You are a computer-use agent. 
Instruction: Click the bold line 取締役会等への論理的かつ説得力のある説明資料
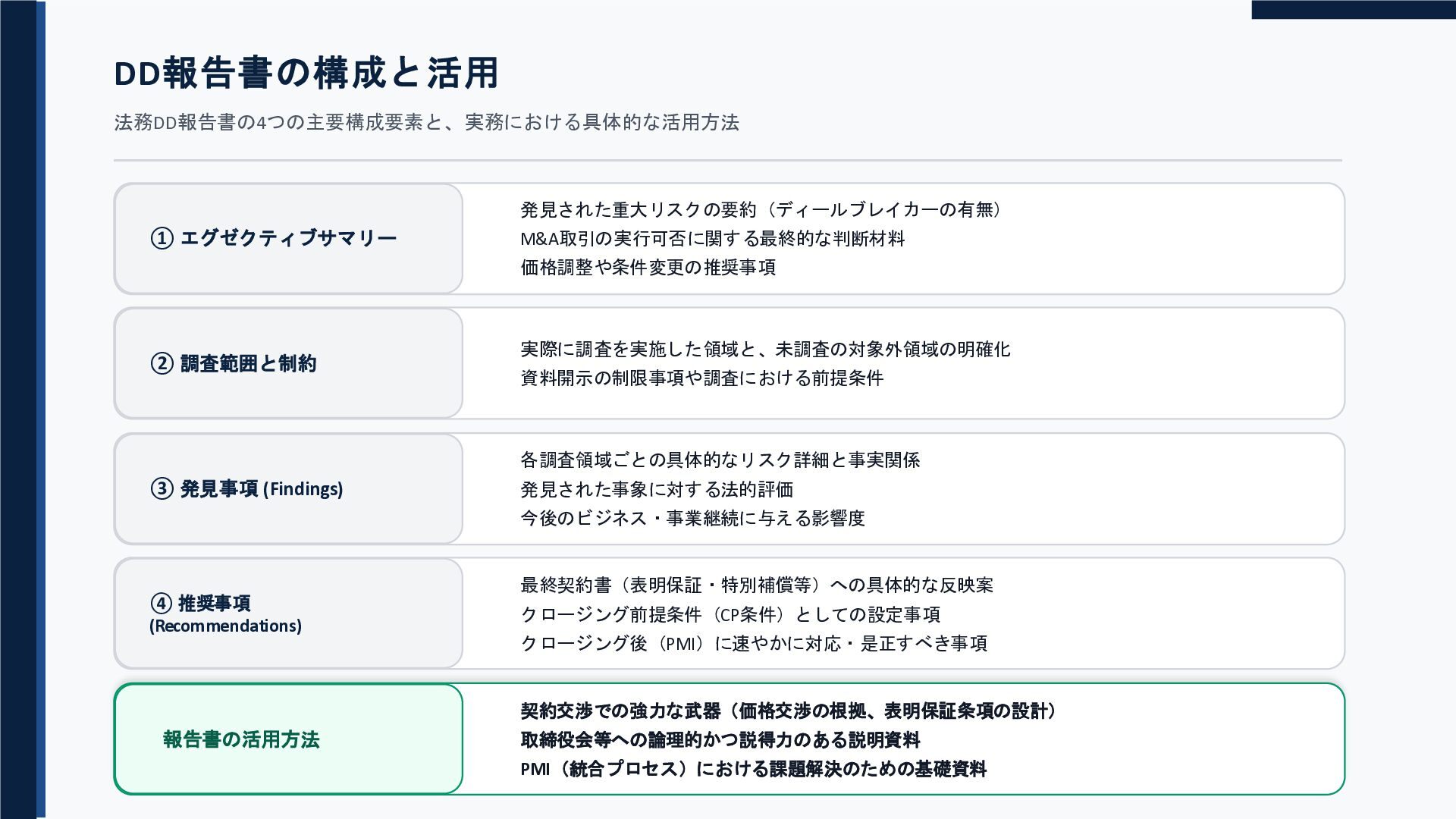click(x=720, y=740)
